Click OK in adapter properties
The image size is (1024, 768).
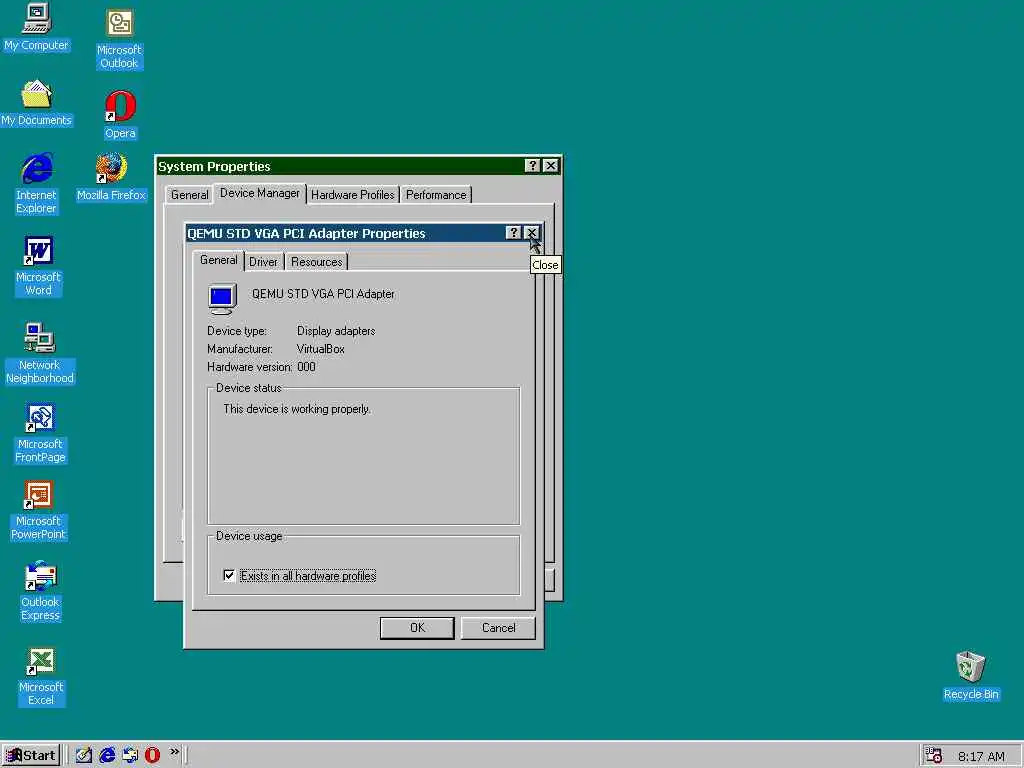pyautogui.click(x=417, y=628)
